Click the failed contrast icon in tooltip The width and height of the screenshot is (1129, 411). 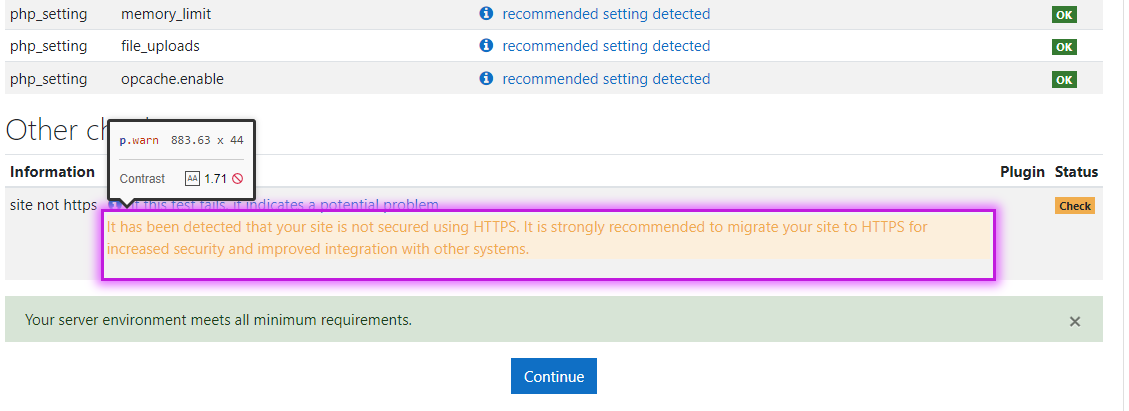[238, 179]
